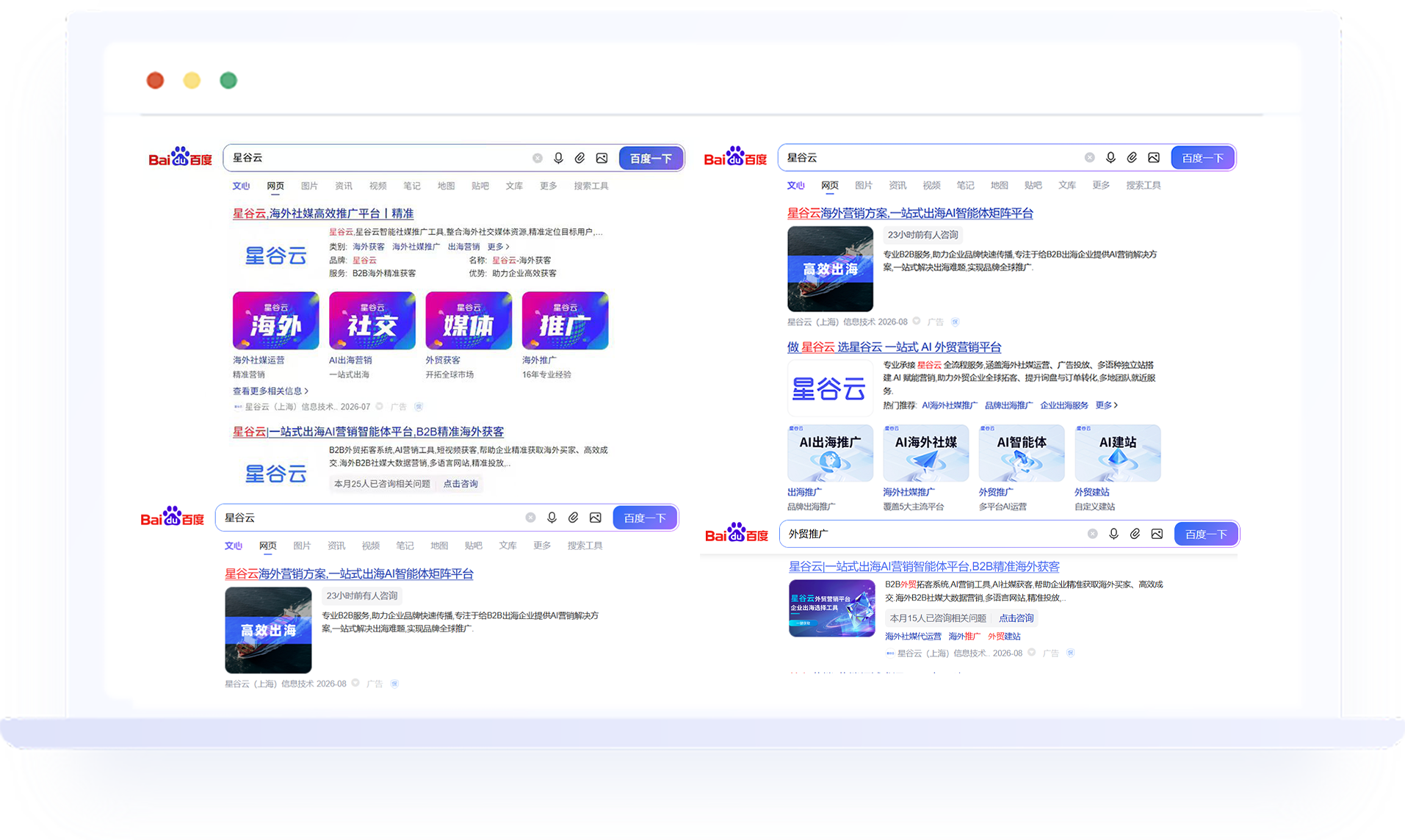Click the 外贸推广 link under AI智能体 card

point(996,492)
